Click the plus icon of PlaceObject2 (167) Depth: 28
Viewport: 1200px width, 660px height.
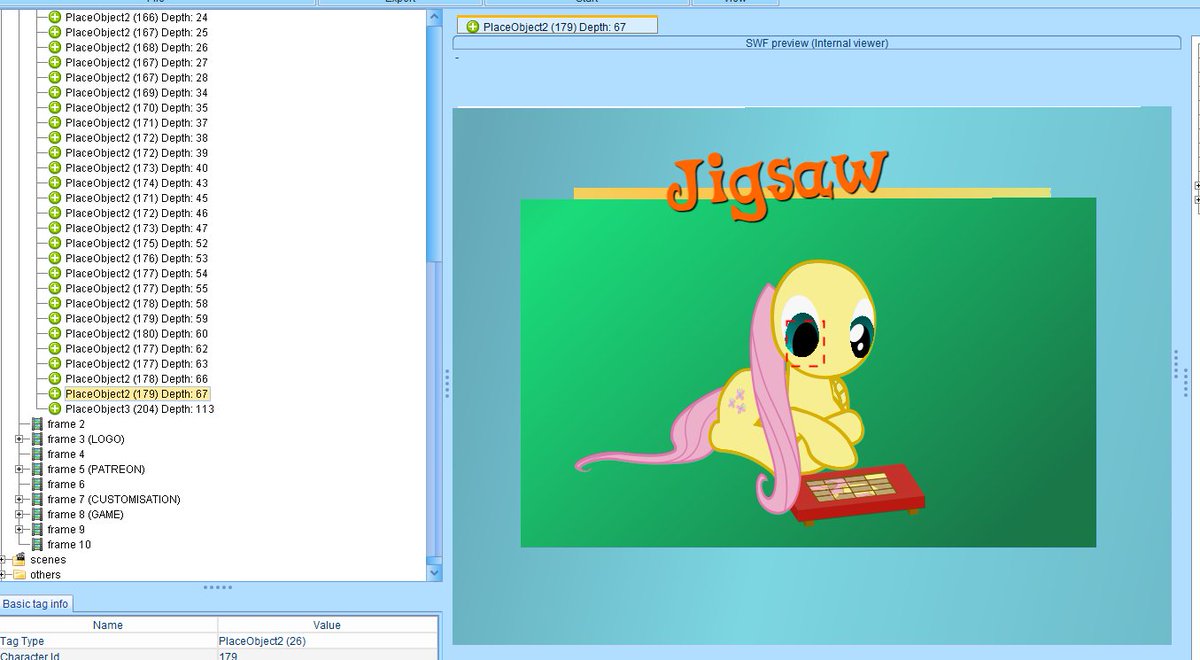[55, 78]
